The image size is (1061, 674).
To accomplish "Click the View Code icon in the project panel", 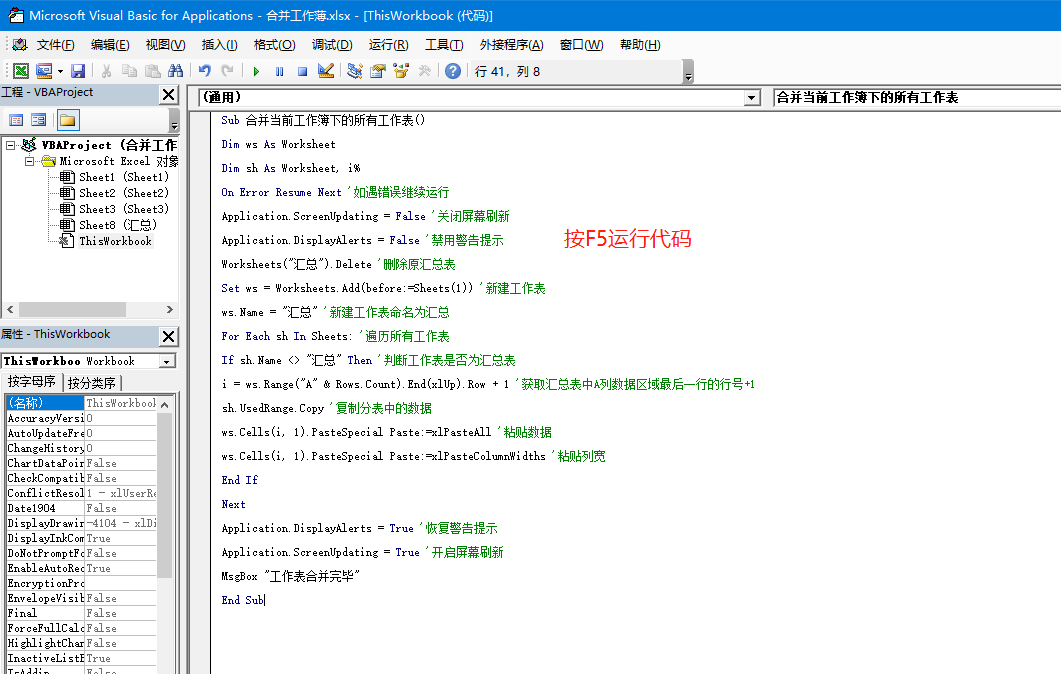I will tap(16, 120).
